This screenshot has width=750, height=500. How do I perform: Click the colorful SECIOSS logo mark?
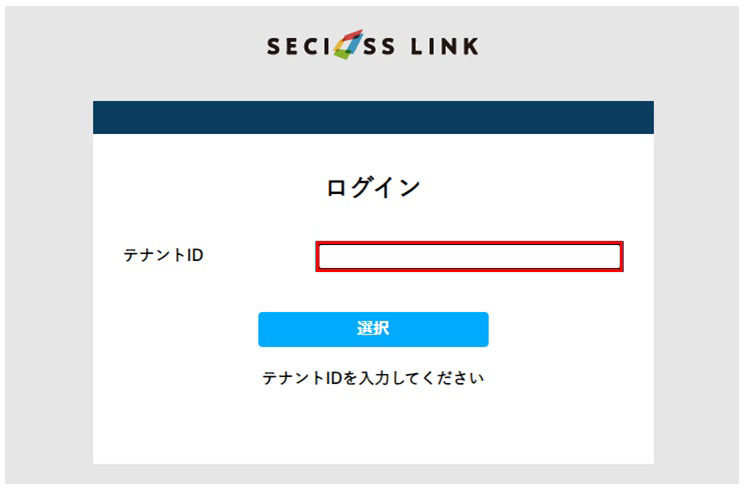pyautogui.click(x=348, y=44)
